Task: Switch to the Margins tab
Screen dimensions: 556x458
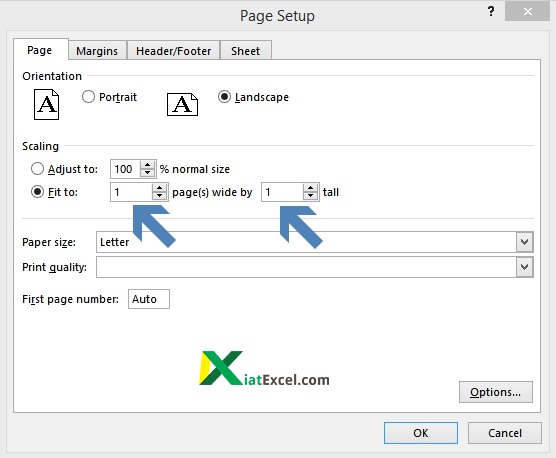Action: point(97,51)
